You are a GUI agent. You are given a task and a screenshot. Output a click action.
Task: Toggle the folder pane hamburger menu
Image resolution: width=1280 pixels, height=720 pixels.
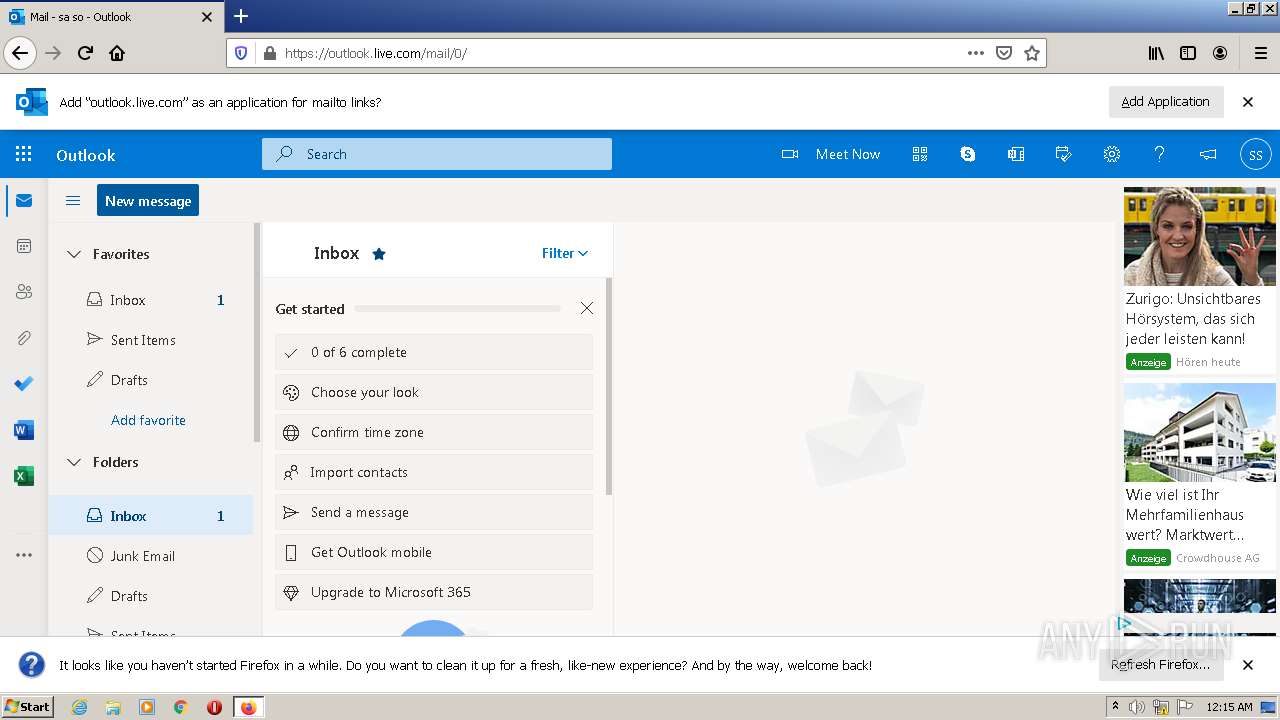[73, 201]
